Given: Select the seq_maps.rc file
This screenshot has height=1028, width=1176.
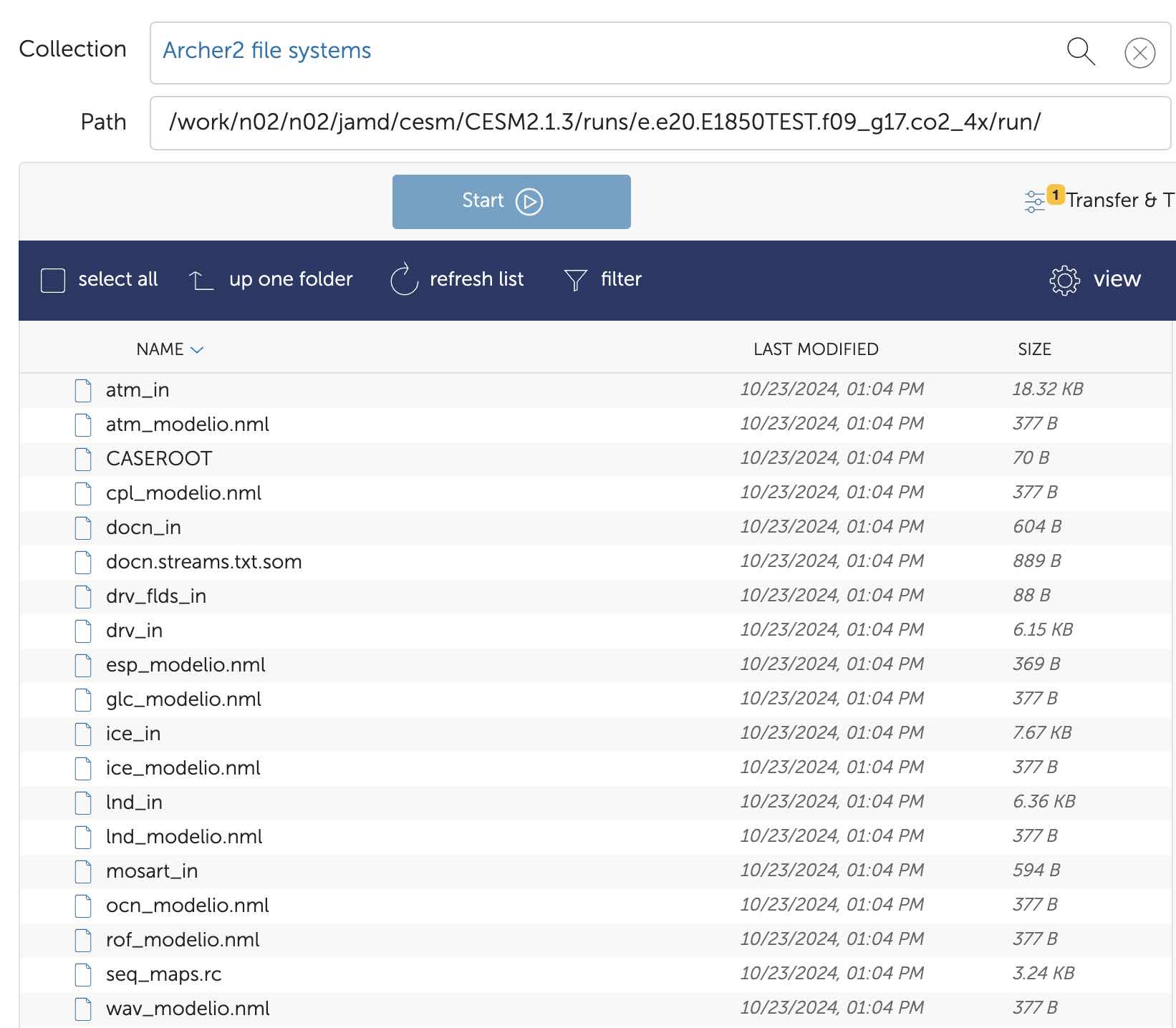Looking at the screenshot, I should 164,974.
